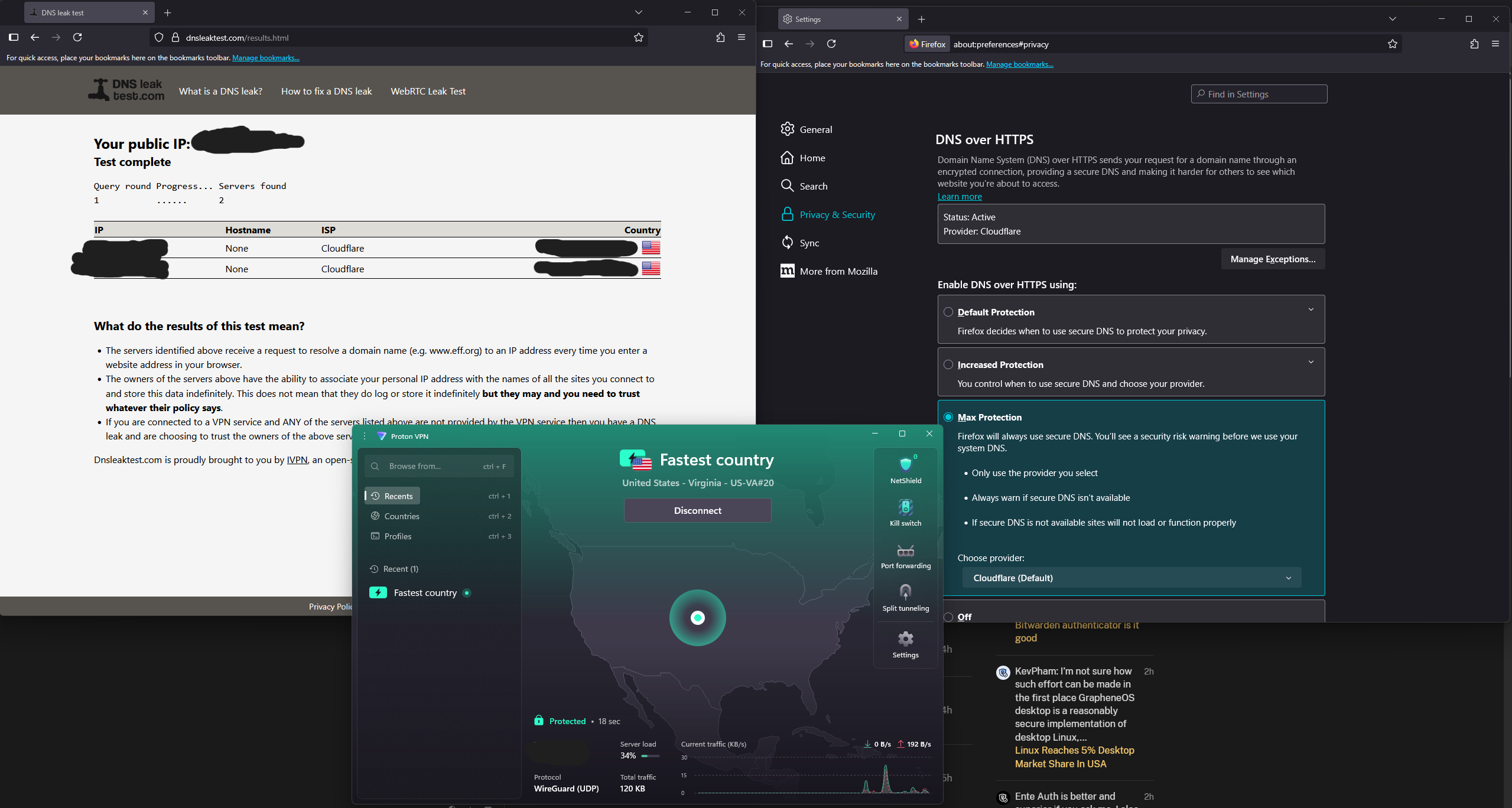Open Proton VPN three-dot menu
Image resolution: width=1512 pixels, height=808 pixels.
click(365, 436)
